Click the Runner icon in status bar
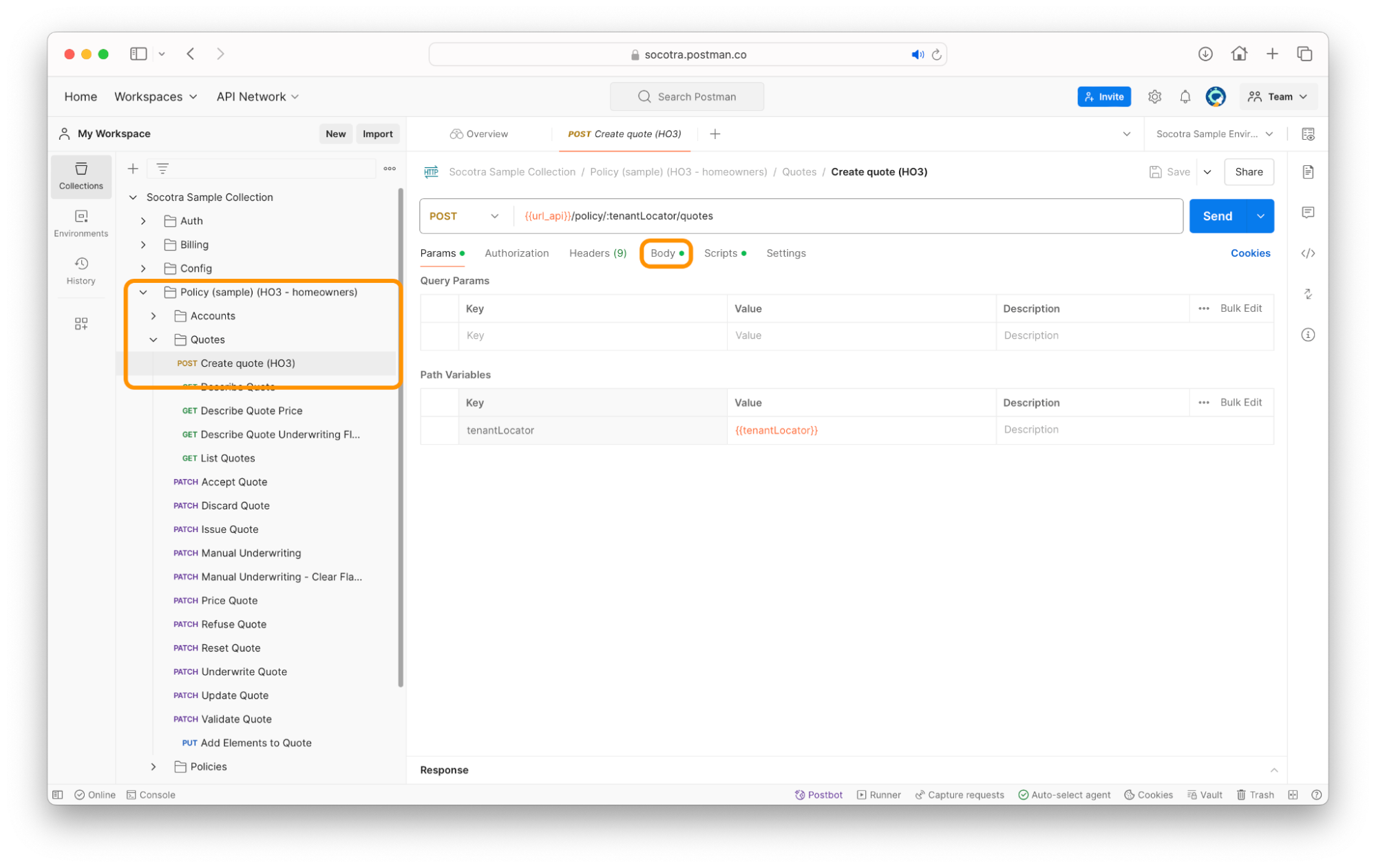Image resolution: width=1376 pixels, height=868 pixels. (862, 795)
